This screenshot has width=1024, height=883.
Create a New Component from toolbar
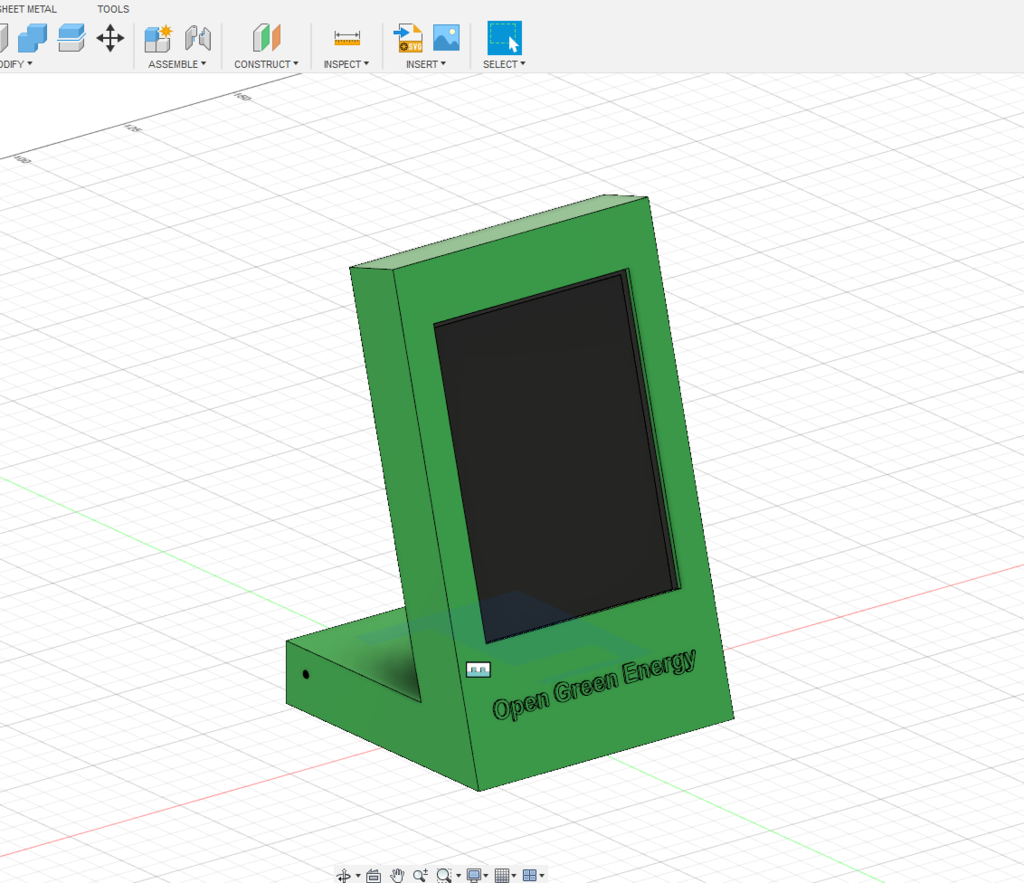pos(158,39)
